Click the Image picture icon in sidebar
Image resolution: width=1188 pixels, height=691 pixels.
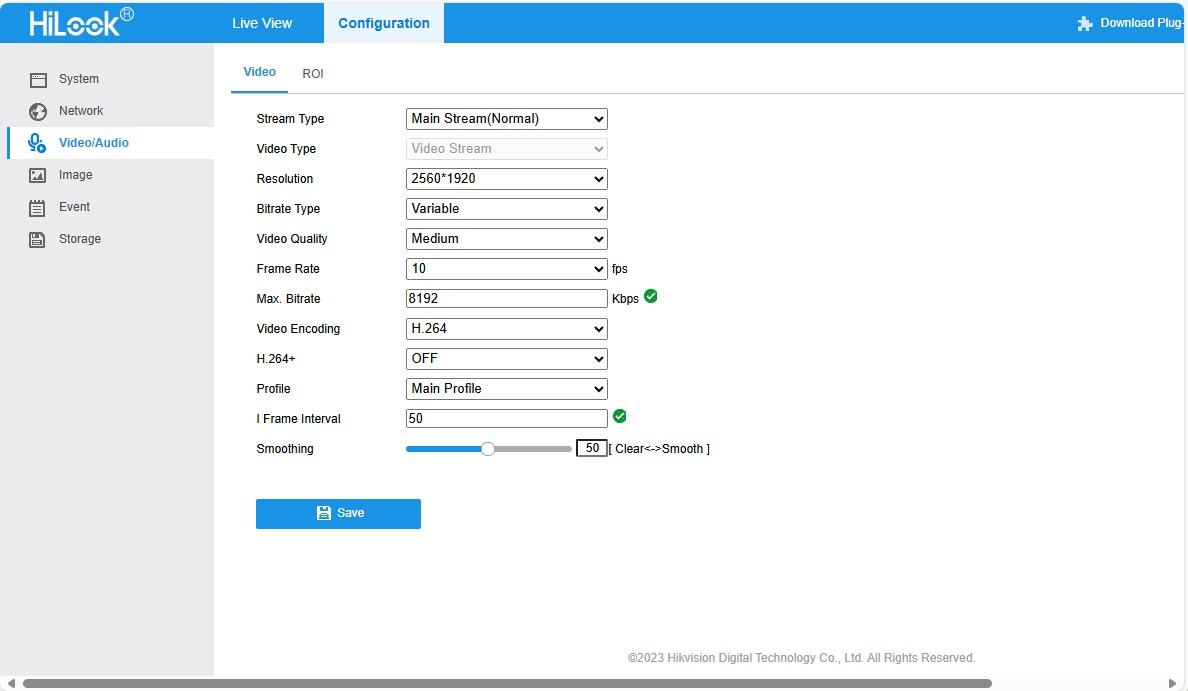click(x=38, y=176)
